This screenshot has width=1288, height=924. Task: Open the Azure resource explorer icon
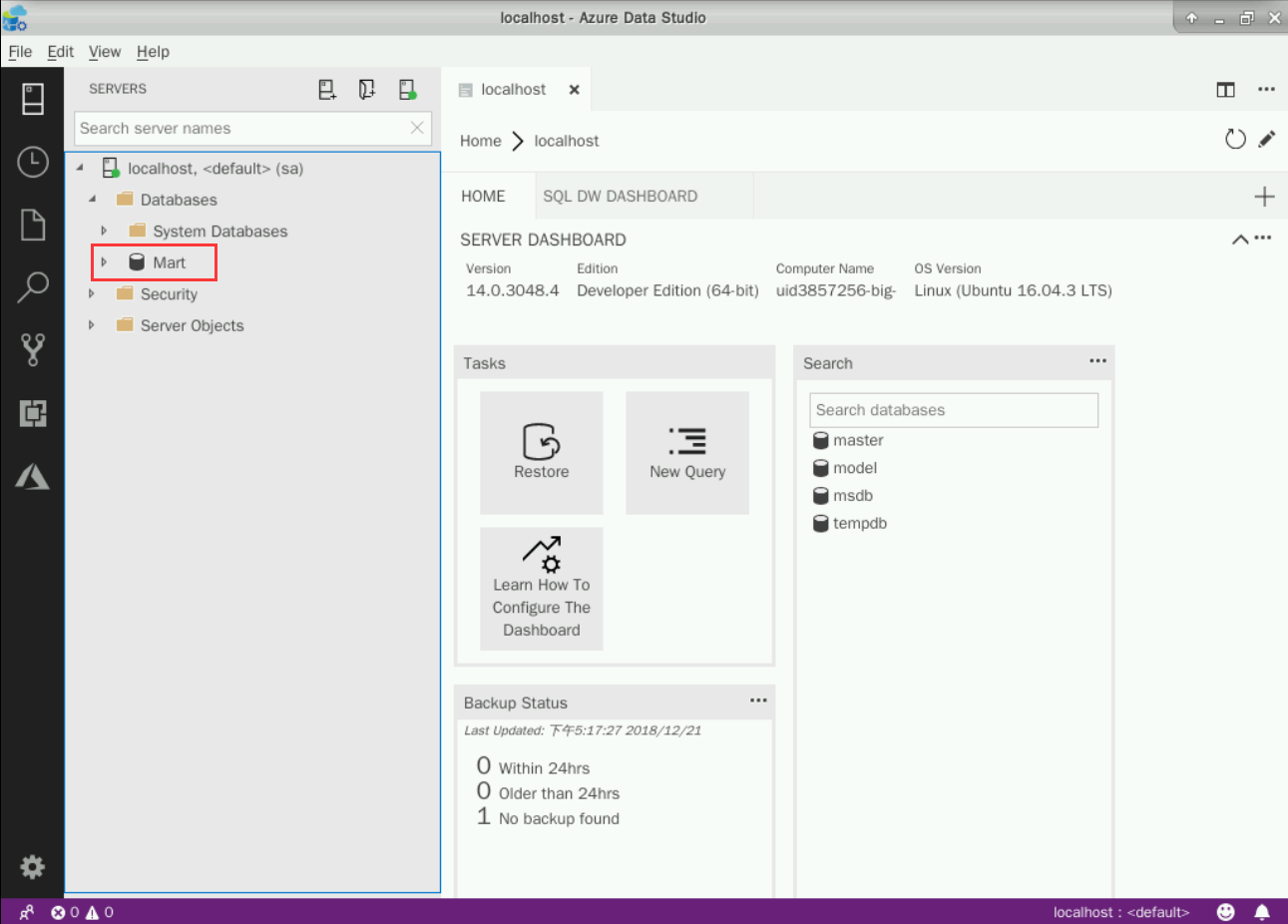click(33, 477)
